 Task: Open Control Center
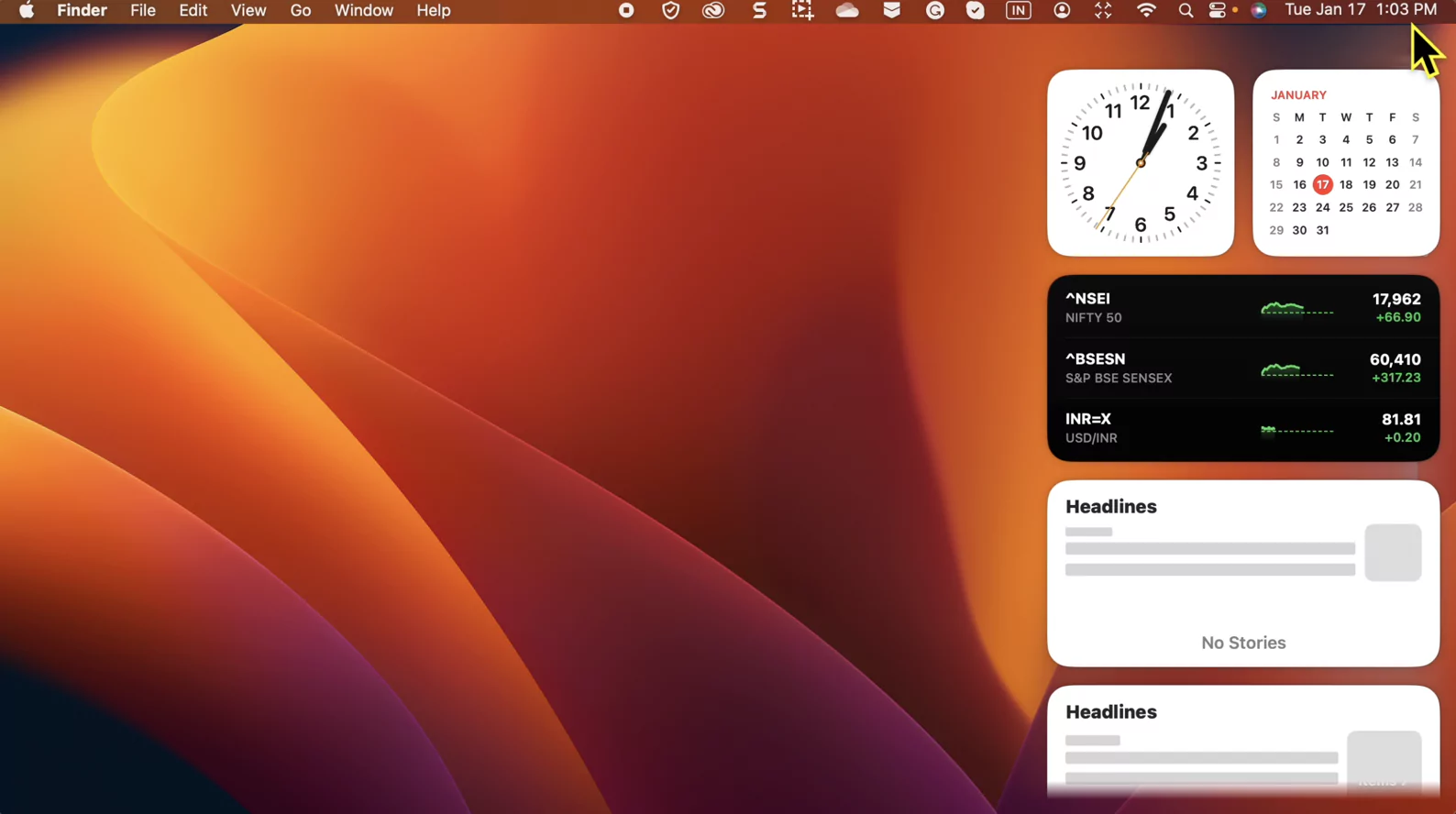tap(1218, 10)
